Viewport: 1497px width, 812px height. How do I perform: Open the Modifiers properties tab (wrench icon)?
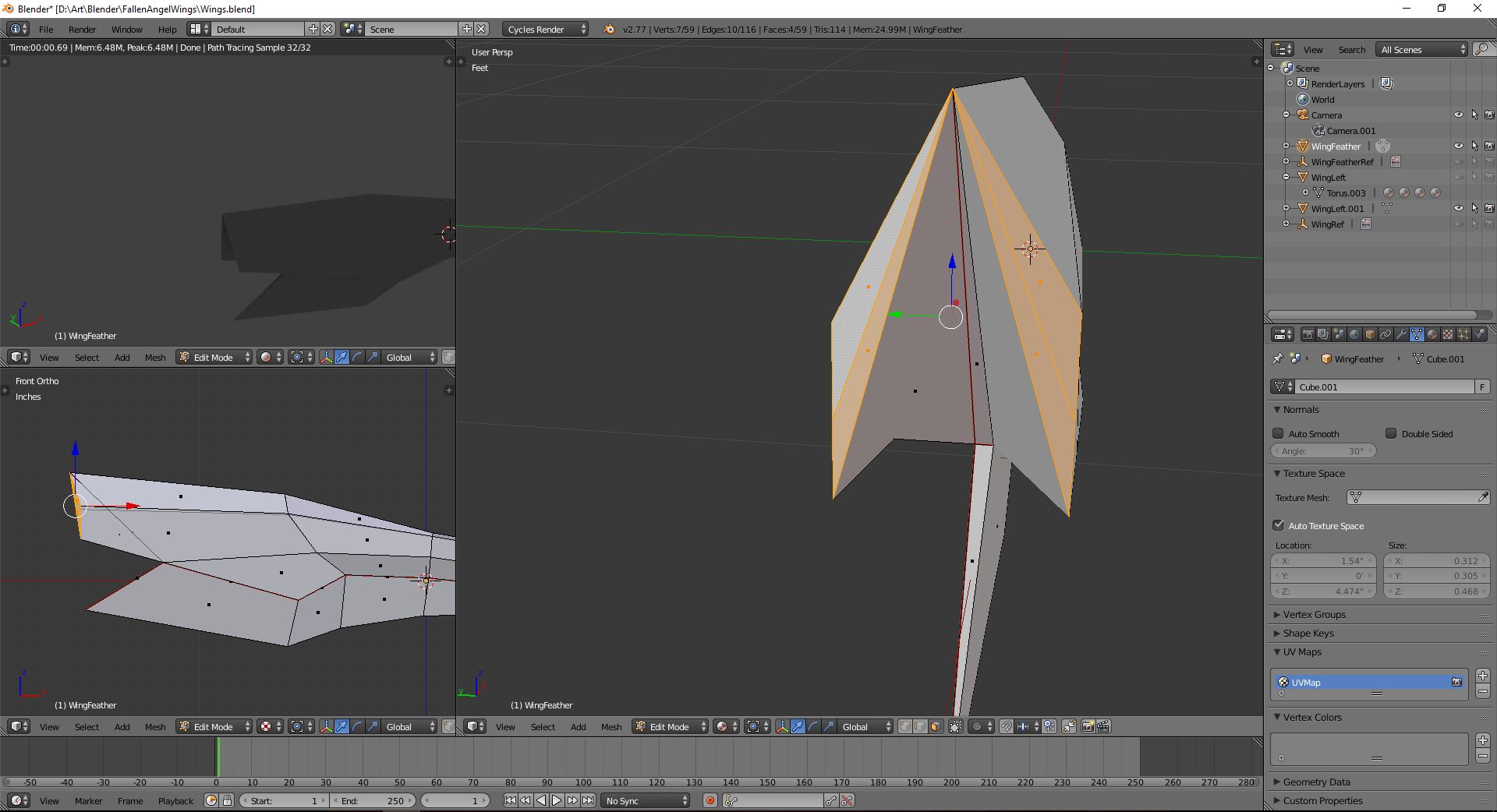click(1401, 334)
